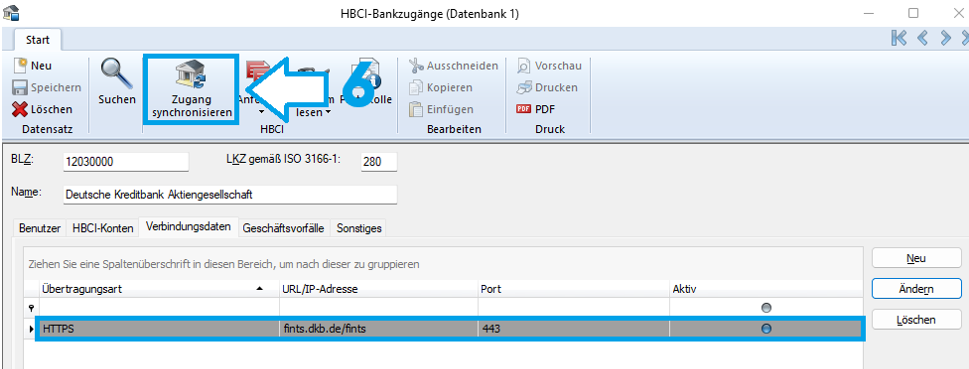Click the app icon in title bar
This screenshot has height=369, width=969.
pos(11,12)
